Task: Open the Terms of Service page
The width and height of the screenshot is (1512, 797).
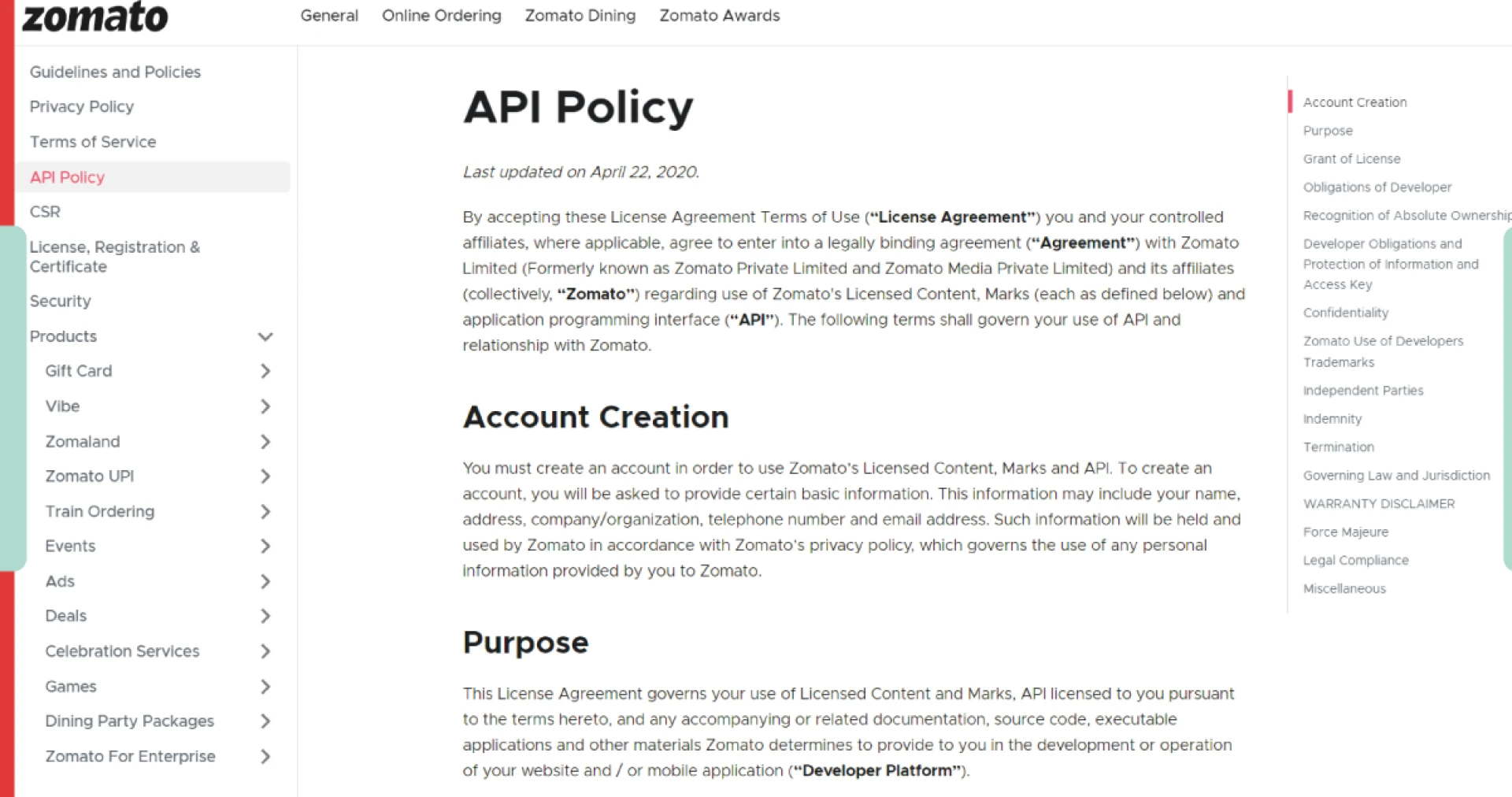Action: tap(92, 142)
